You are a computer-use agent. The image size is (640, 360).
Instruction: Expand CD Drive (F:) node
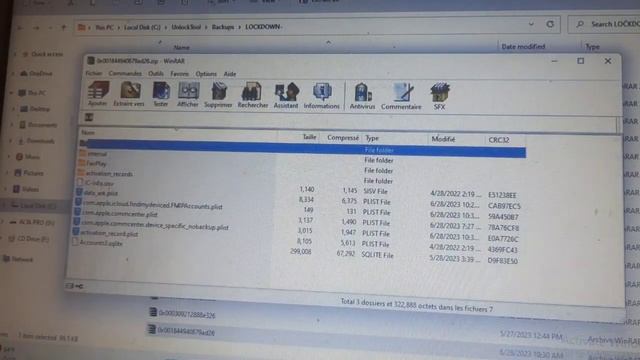click(2, 238)
